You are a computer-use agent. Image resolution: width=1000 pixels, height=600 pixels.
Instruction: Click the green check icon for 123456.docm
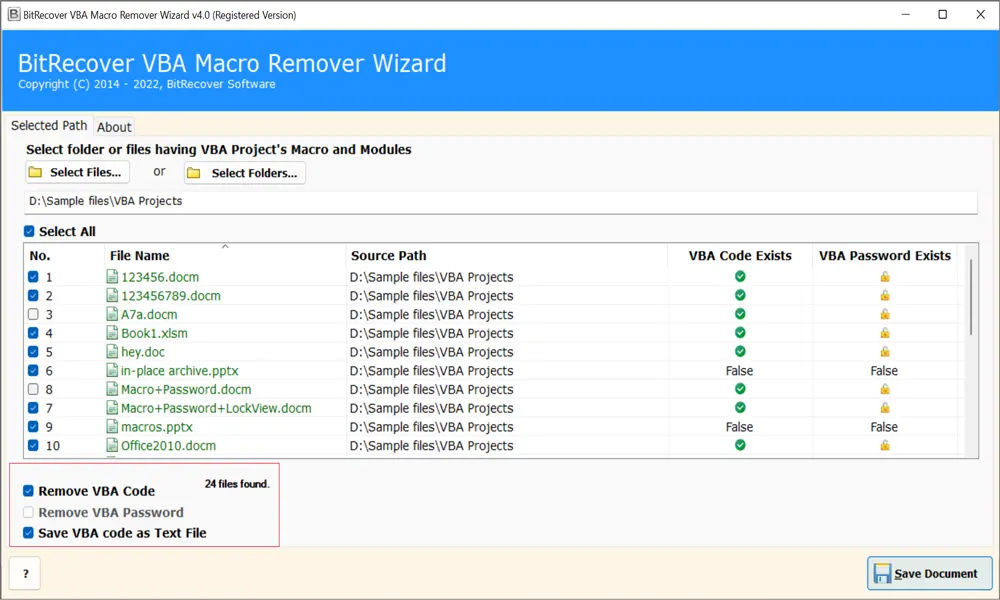click(740, 277)
